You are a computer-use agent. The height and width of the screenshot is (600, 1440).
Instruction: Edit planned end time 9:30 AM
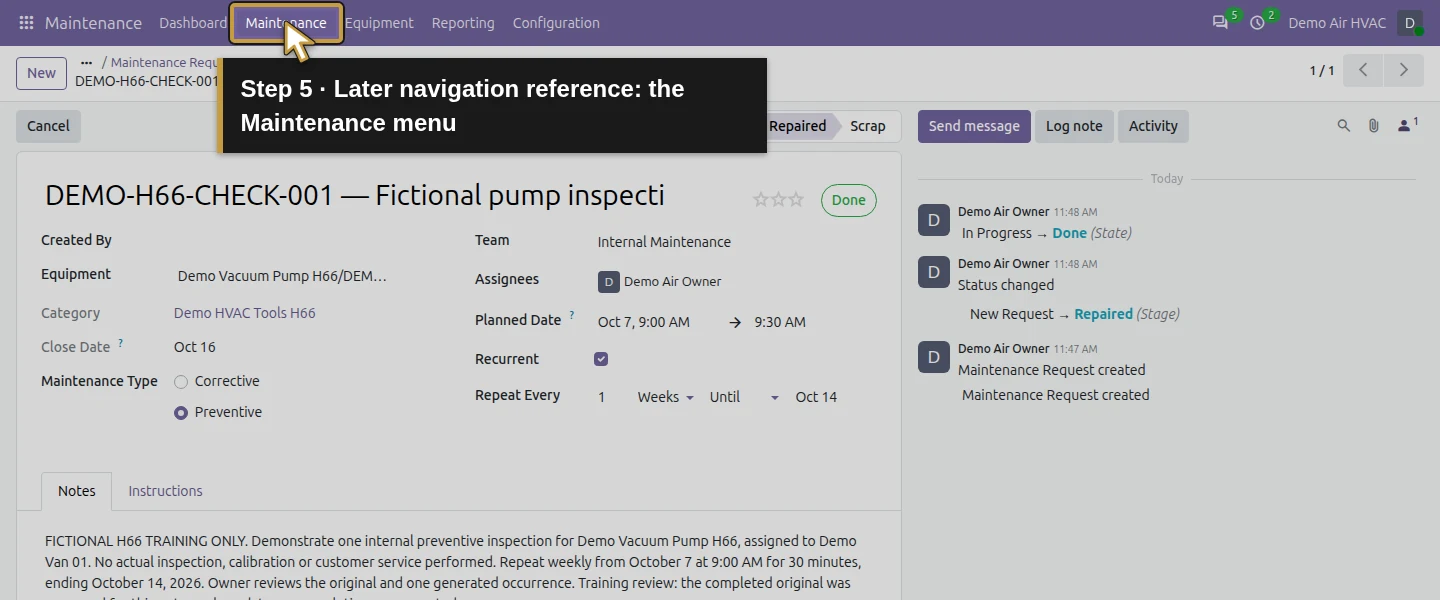point(780,322)
